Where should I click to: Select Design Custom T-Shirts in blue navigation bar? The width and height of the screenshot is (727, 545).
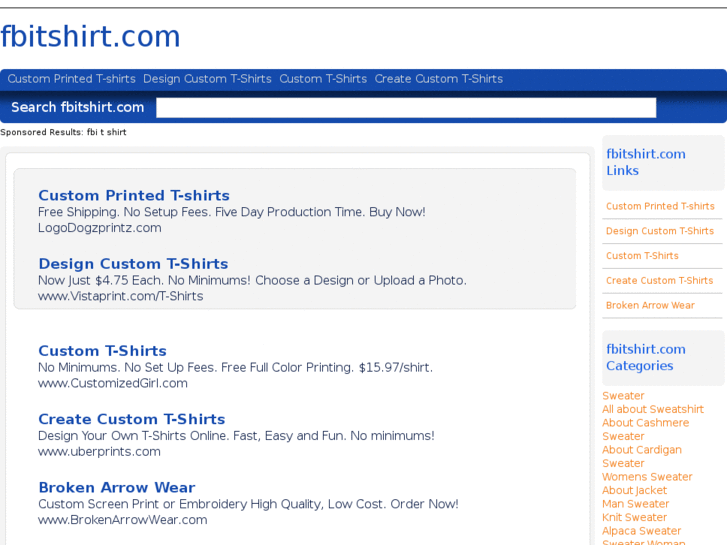coord(207,79)
